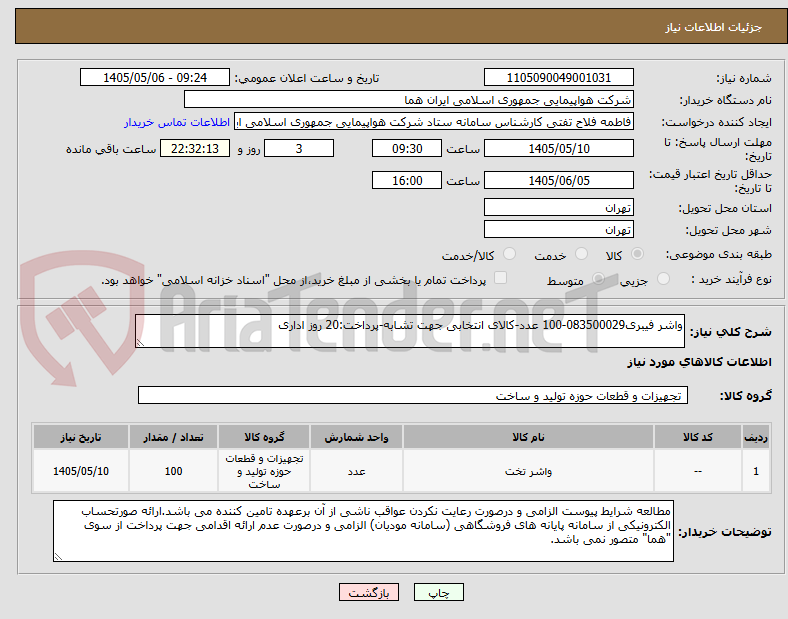Click the تاریخ نیاز column header
This screenshot has height=619, width=788.
click(x=81, y=437)
